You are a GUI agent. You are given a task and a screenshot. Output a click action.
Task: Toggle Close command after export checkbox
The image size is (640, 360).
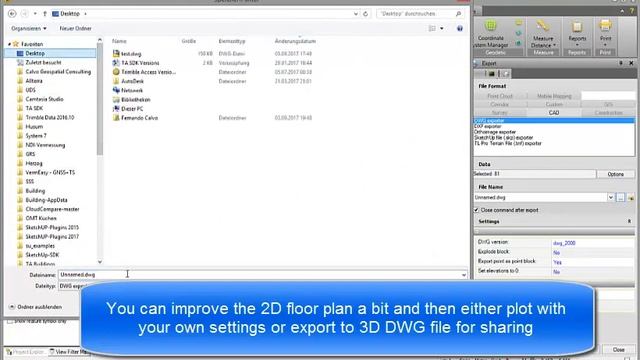(x=476, y=210)
